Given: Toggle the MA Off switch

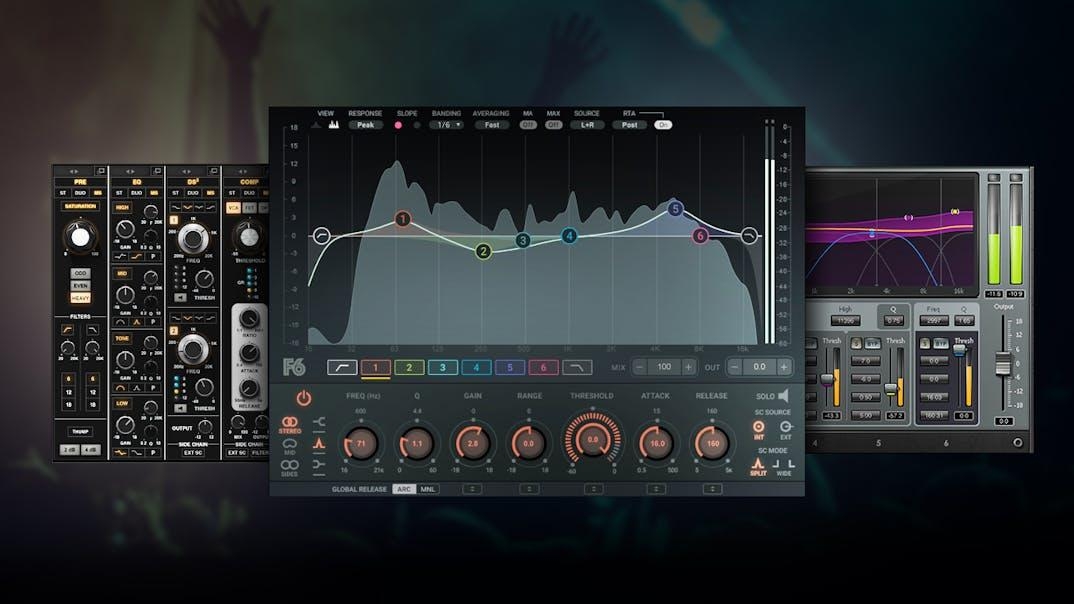Looking at the screenshot, I should pyautogui.click(x=528, y=125).
